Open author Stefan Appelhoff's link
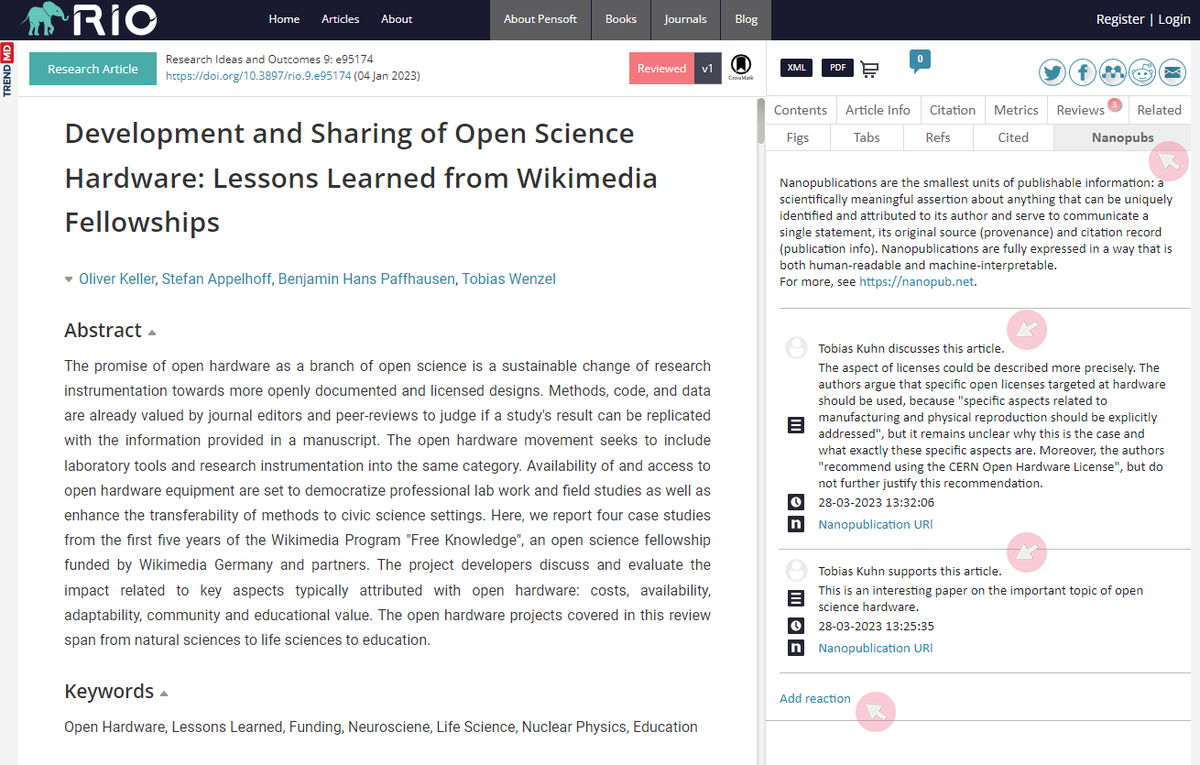 coord(216,279)
